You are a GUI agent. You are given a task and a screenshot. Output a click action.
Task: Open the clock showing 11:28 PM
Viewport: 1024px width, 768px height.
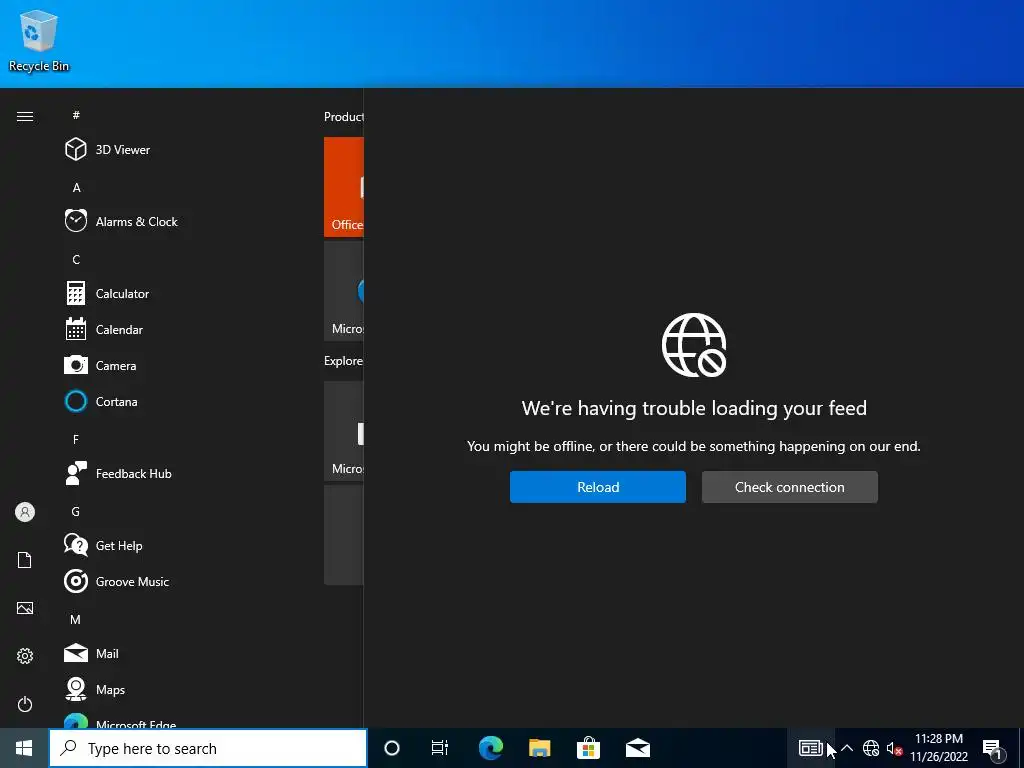click(x=939, y=748)
